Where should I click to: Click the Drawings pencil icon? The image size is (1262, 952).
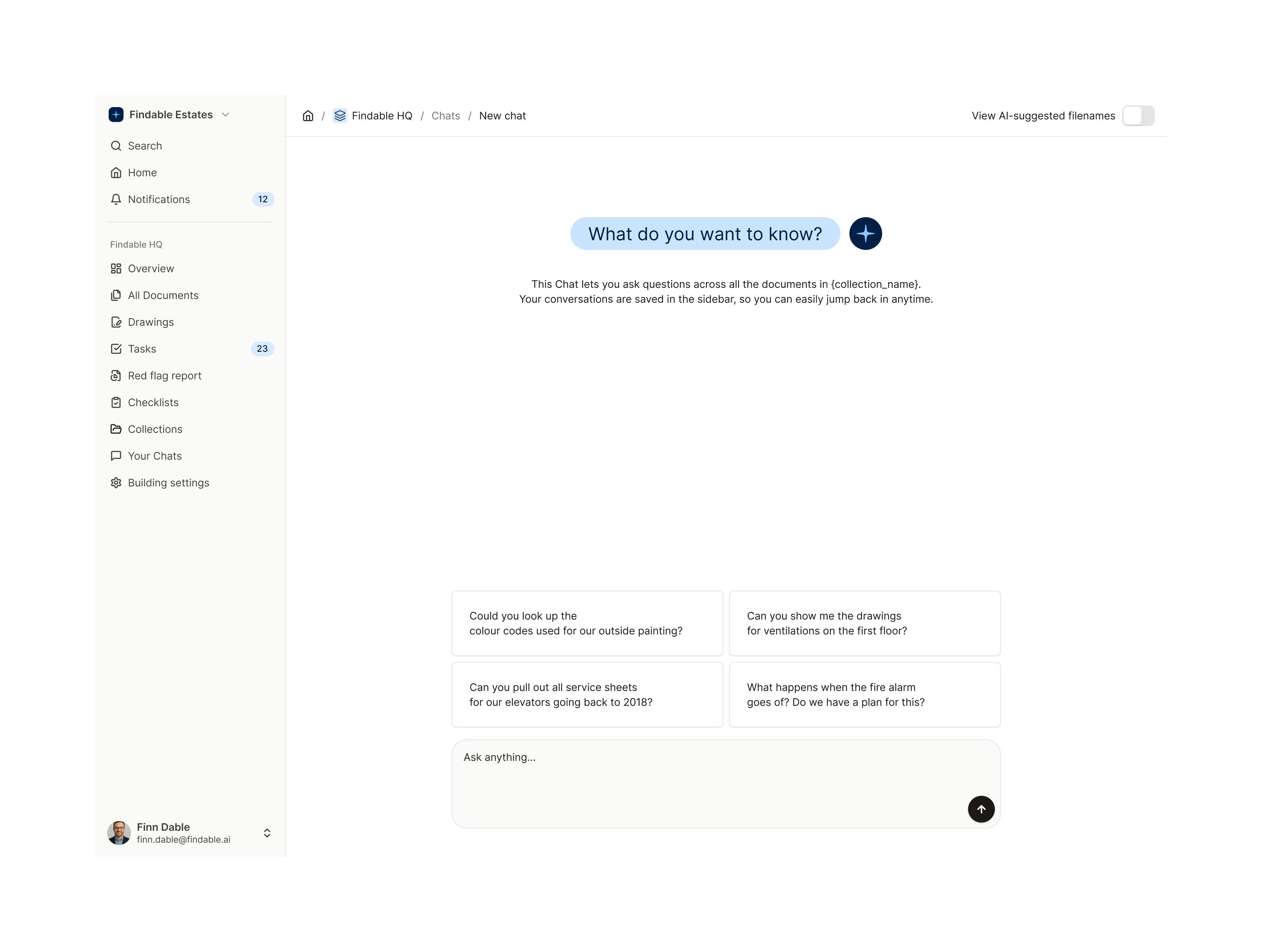pyautogui.click(x=116, y=322)
